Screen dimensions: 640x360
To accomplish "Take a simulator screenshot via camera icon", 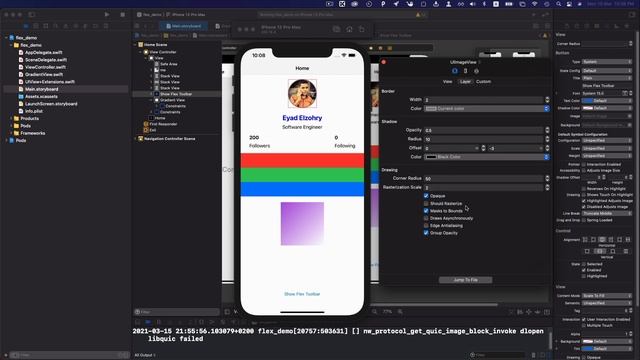I will point(336,29).
